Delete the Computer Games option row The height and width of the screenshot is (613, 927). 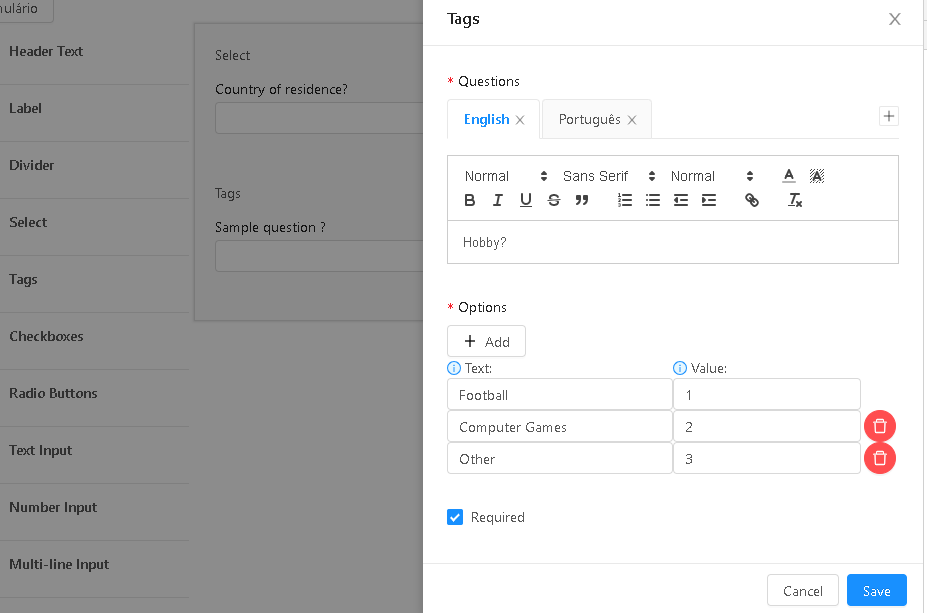[x=880, y=426]
